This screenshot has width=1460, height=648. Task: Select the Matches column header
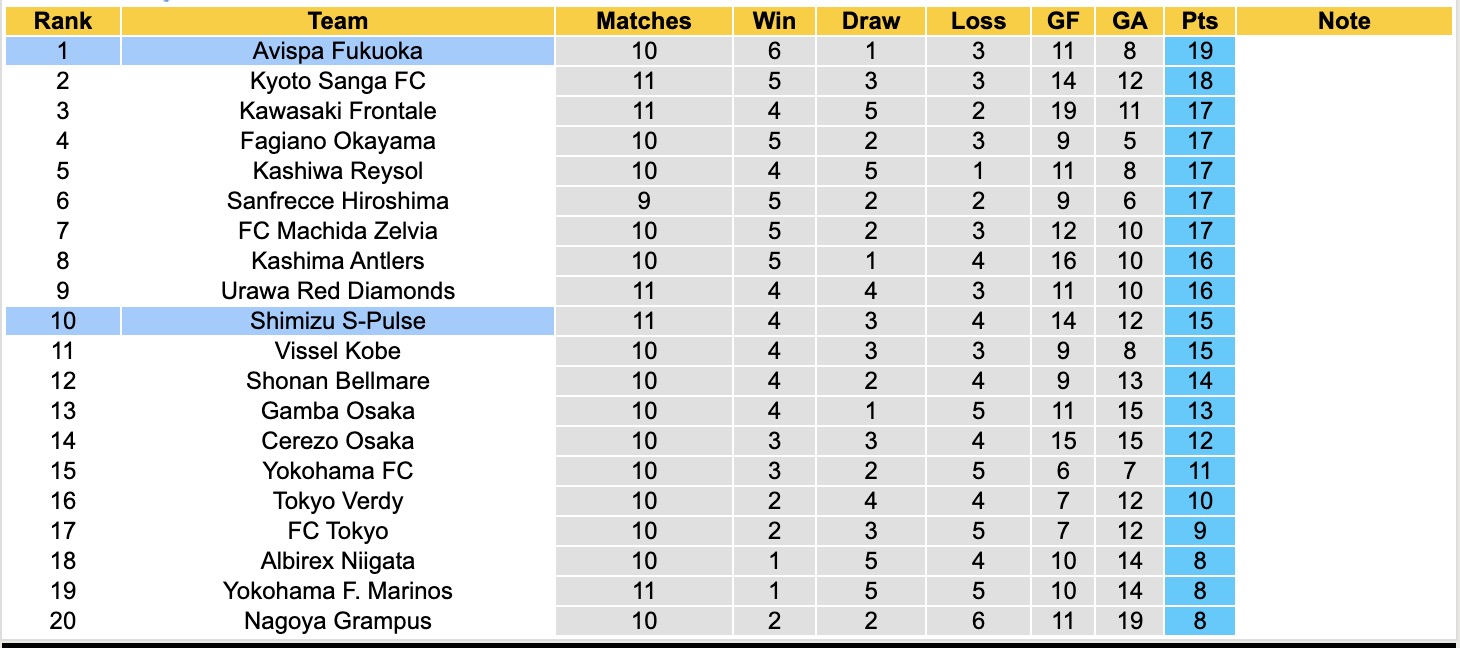643,21
